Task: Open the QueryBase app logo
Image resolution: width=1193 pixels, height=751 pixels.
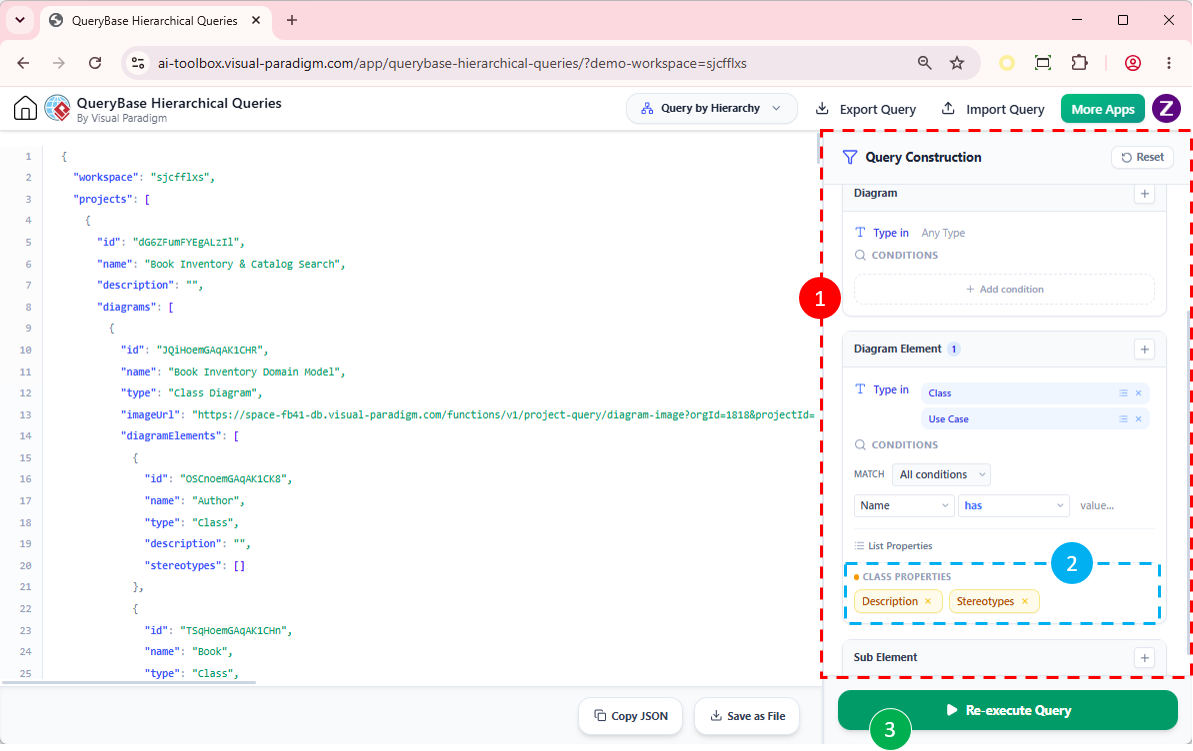Action: tap(57, 109)
